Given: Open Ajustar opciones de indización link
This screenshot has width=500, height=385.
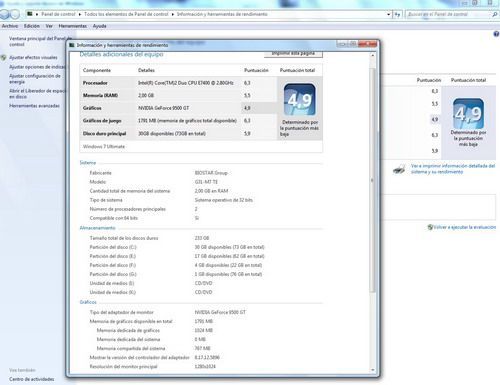Looking at the screenshot, I should [x=37, y=67].
